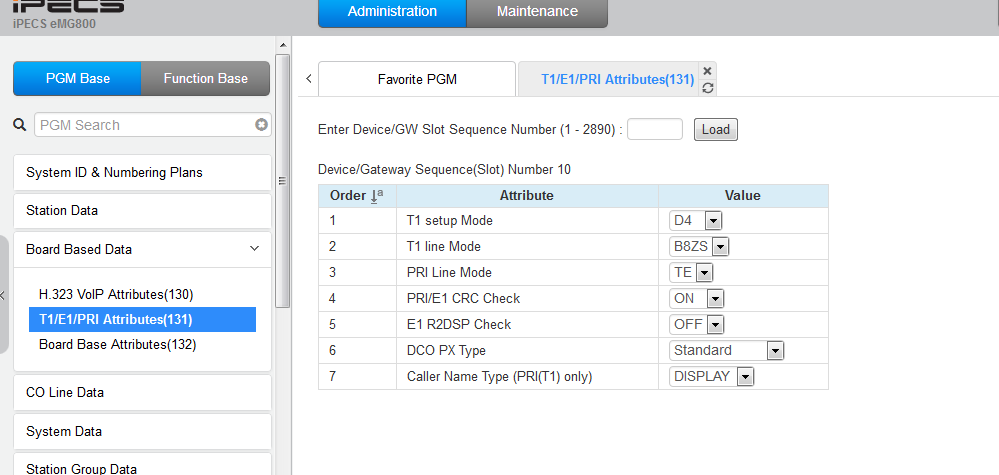999x475 pixels.
Task: Open the Favorite PGM tab
Action: [x=417, y=79]
